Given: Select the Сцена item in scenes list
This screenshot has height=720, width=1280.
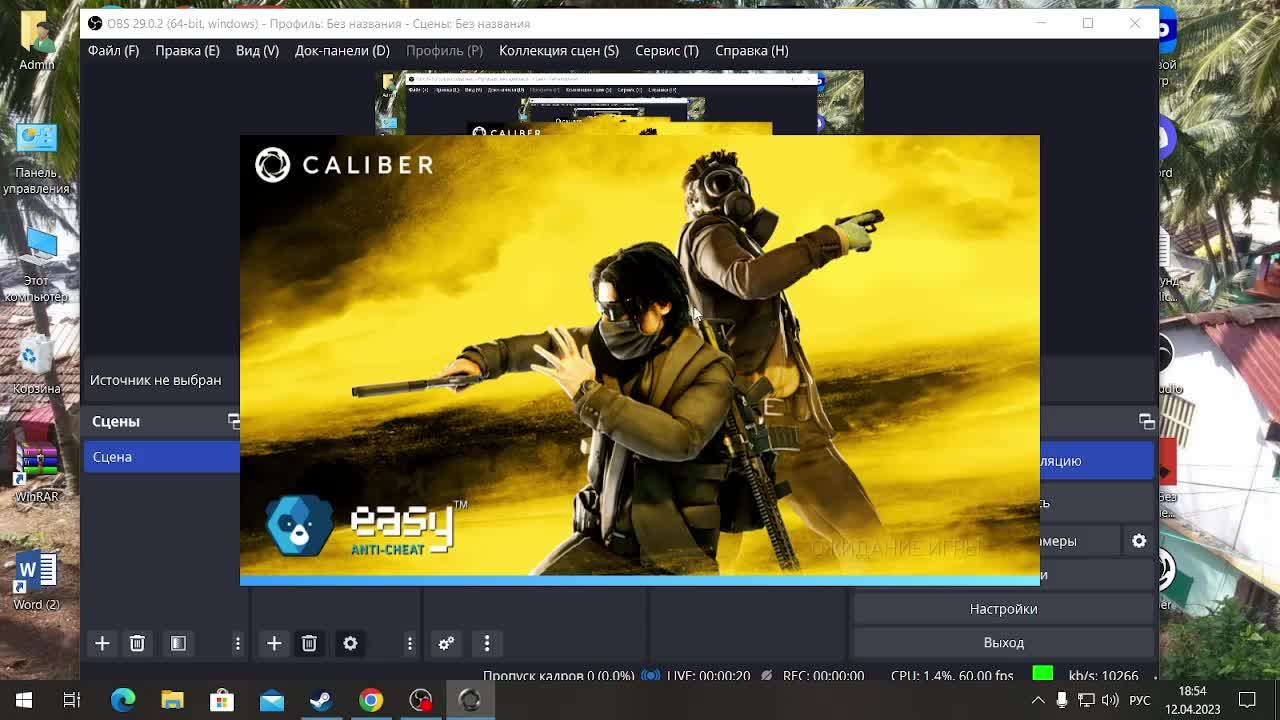Looking at the screenshot, I should pos(162,457).
